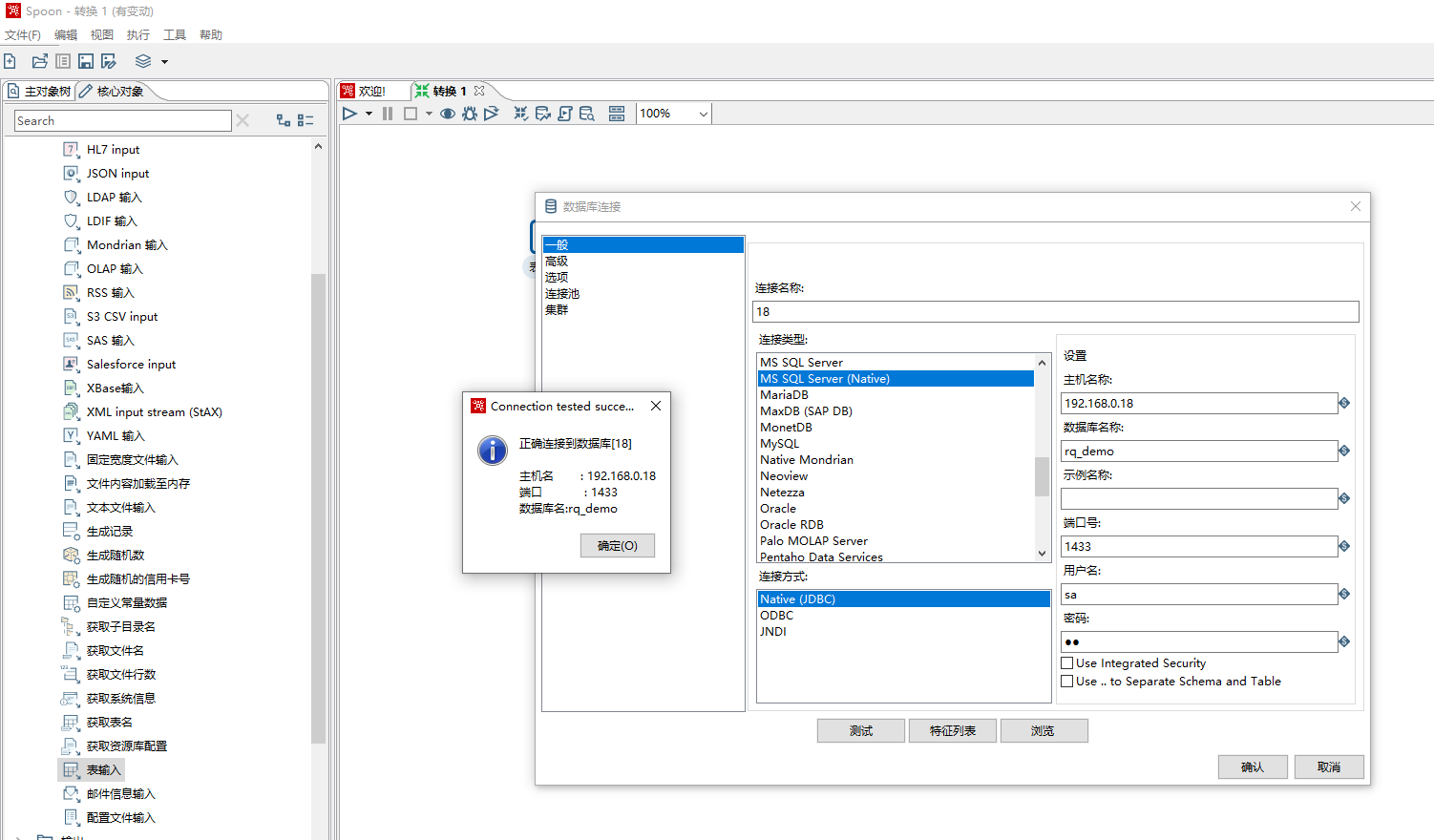Image resolution: width=1434 pixels, height=840 pixels.
Task: Debug the transformation using the bug icon
Action: pyautogui.click(x=469, y=113)
